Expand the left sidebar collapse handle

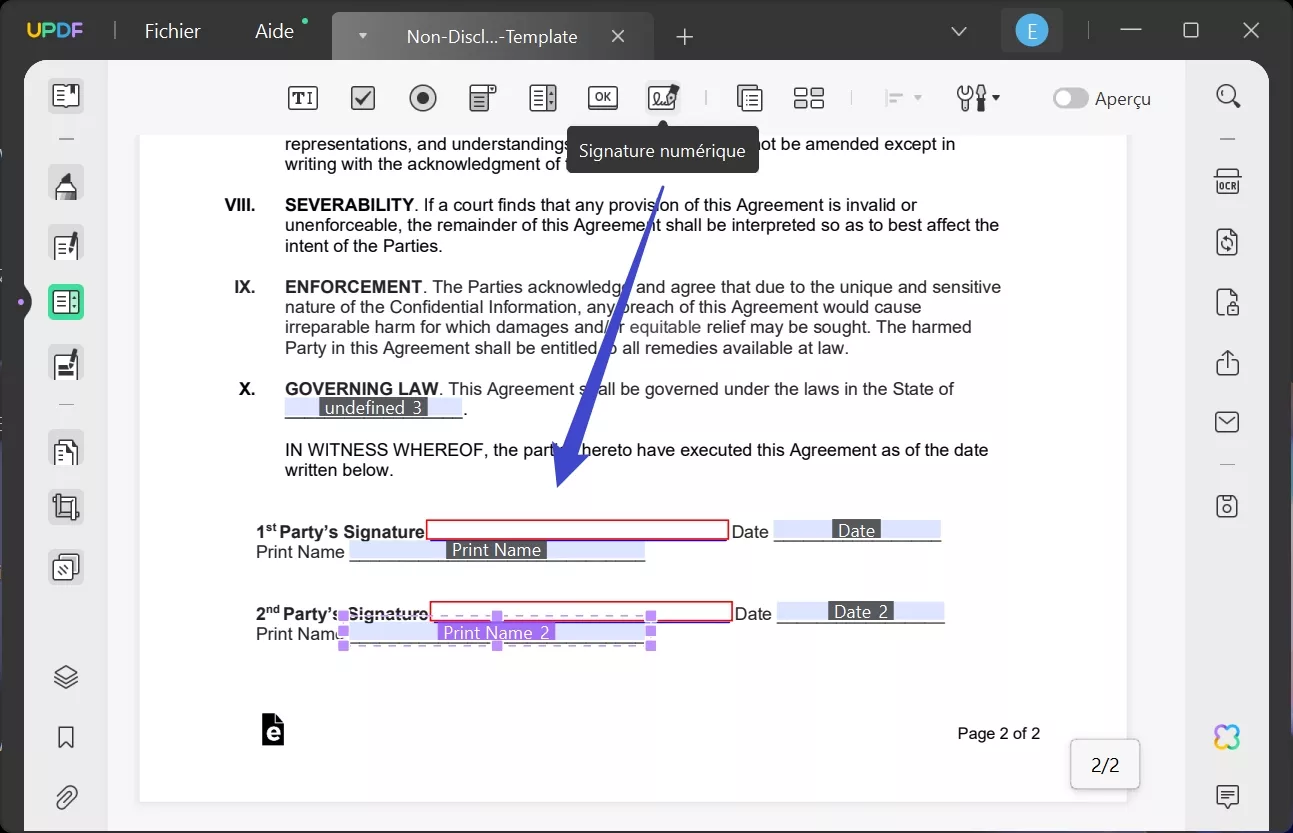click(20, 302)
